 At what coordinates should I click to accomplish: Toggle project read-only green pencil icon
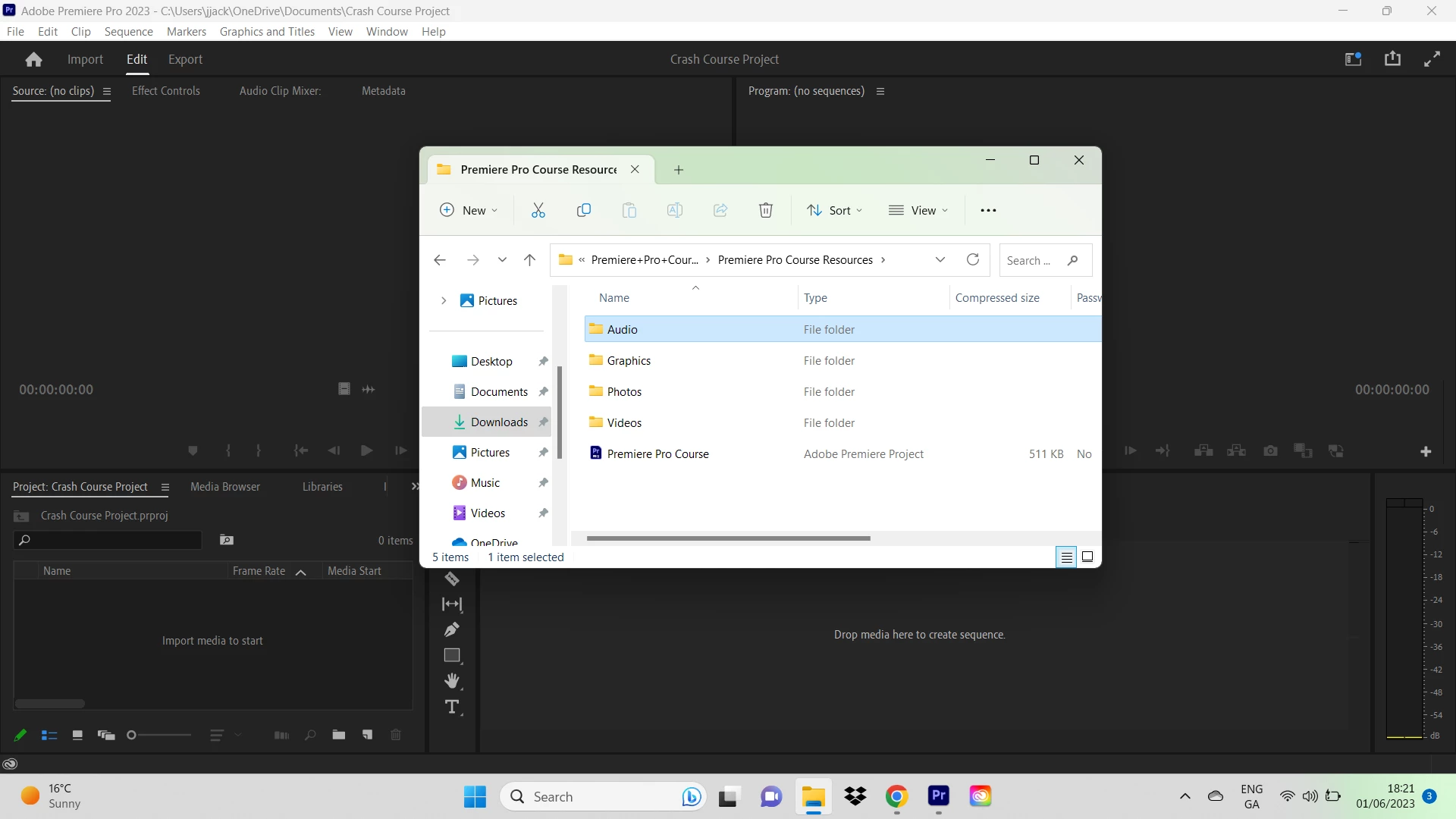[x=20, y=735]
